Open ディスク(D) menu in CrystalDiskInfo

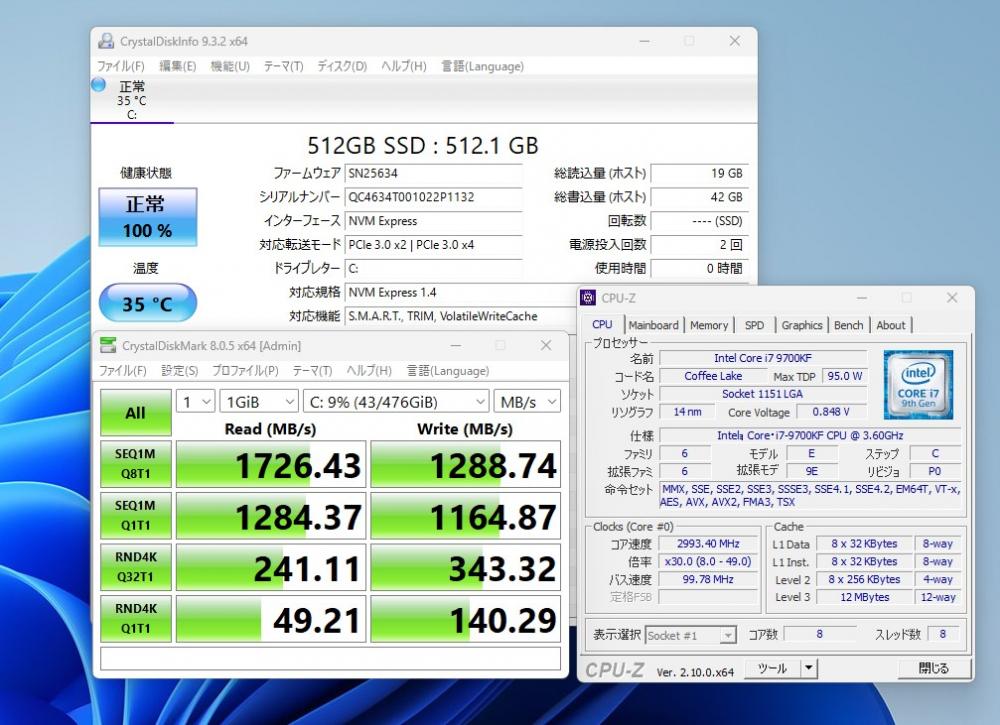click(x=342, y=66)
